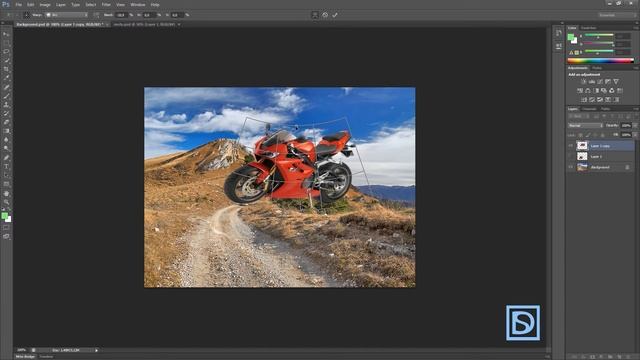
Task: Select the Clone Stamp tool
Action: [6, 105]
